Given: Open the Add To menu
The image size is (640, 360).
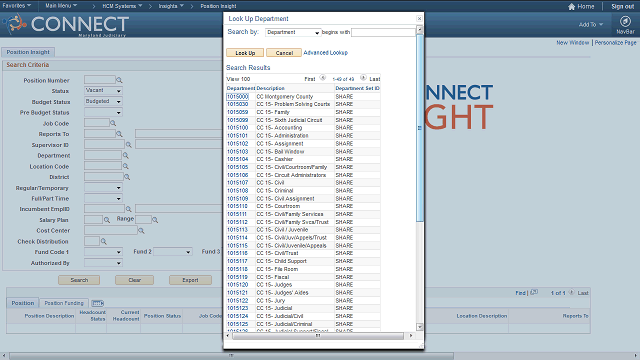Looking at the screenshot, I should [590, 24].
